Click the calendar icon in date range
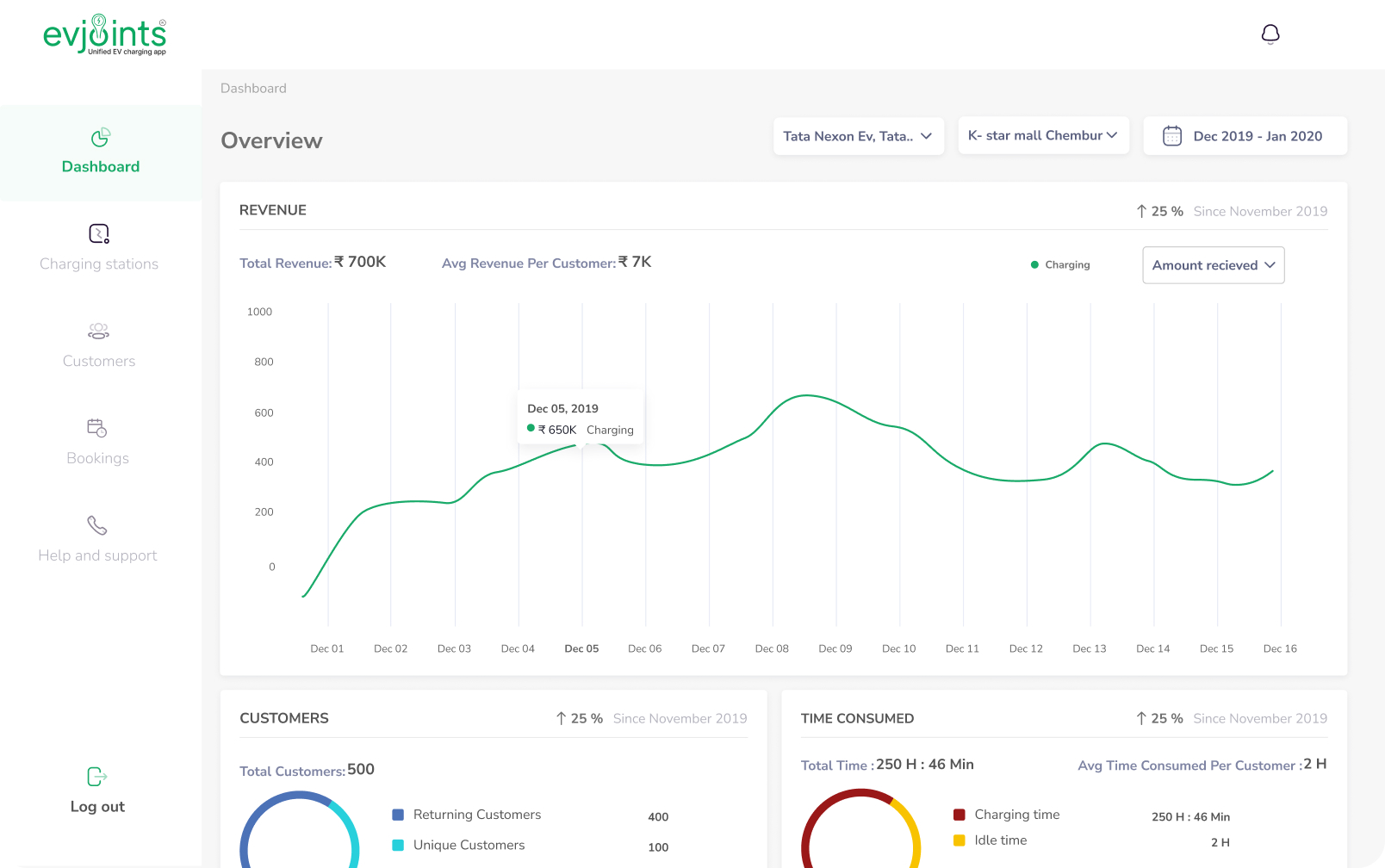The width and height of the screenshot is (1385, 868). (1172, 136)
